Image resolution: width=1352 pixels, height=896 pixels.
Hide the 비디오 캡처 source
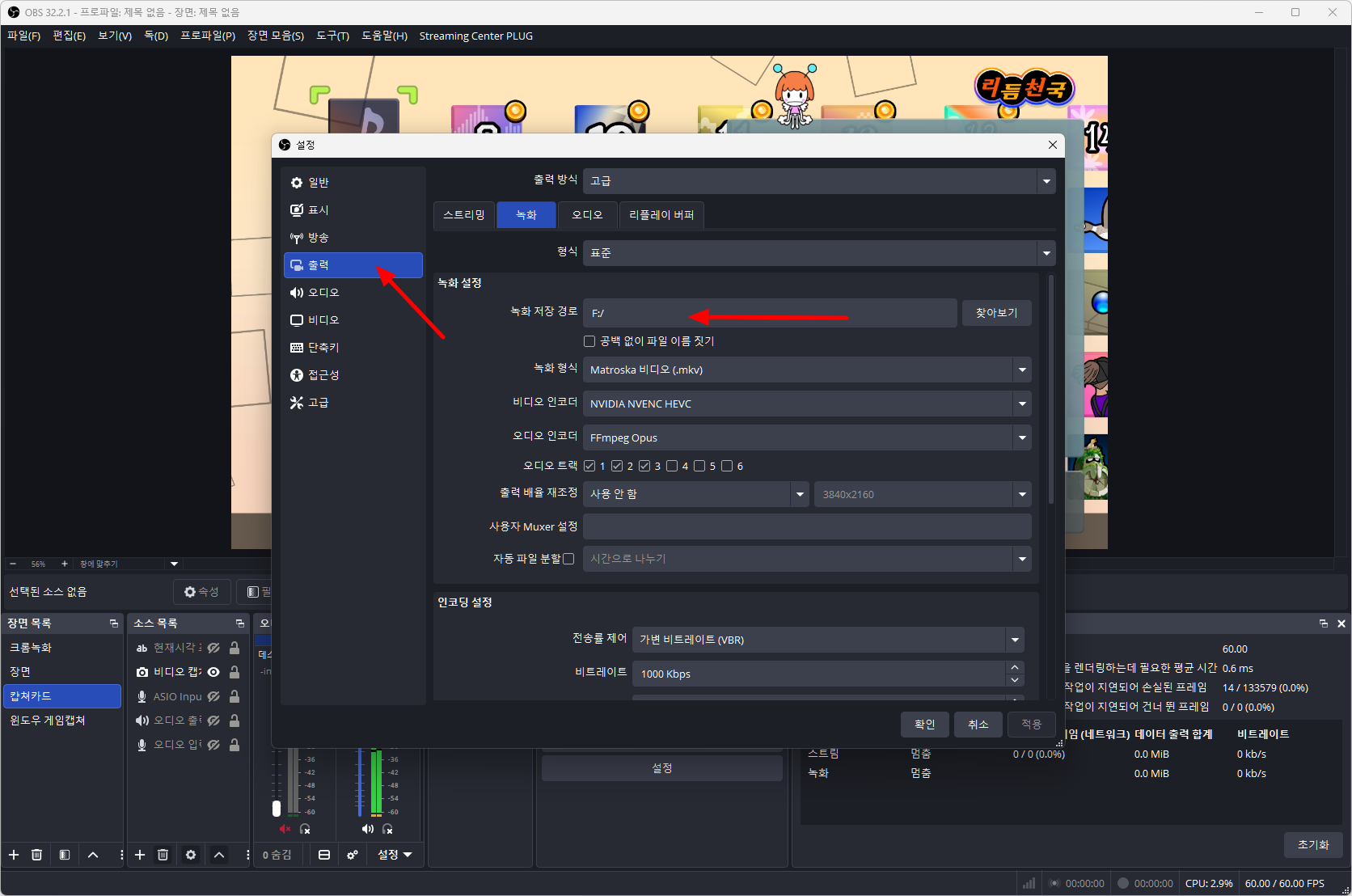213,672
